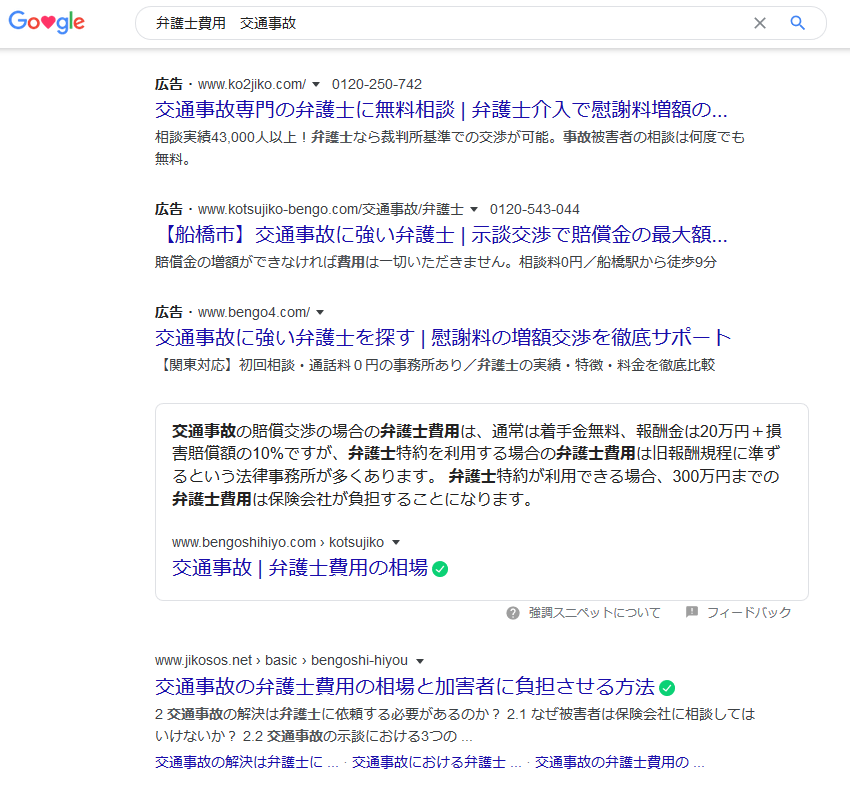Click the フィードバック link
Screen dimensions: 850x798
point(749,613)
